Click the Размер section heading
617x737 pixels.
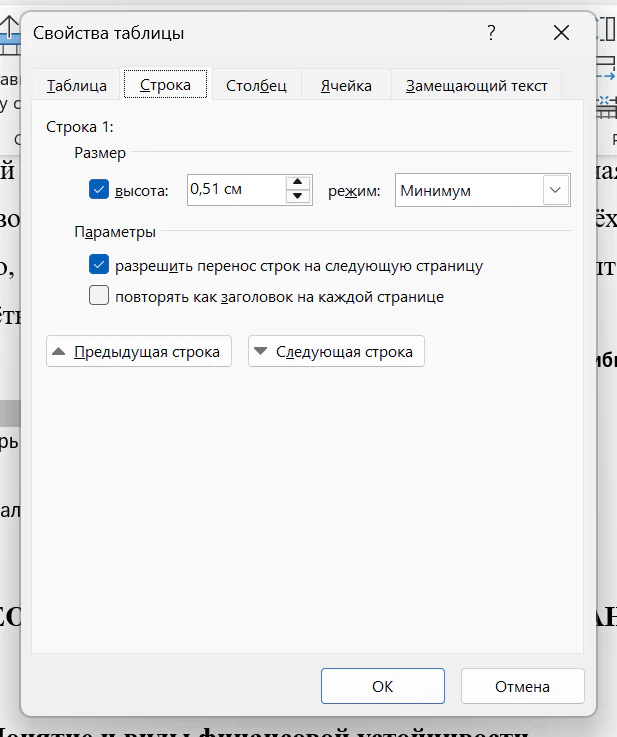point(100,153)
